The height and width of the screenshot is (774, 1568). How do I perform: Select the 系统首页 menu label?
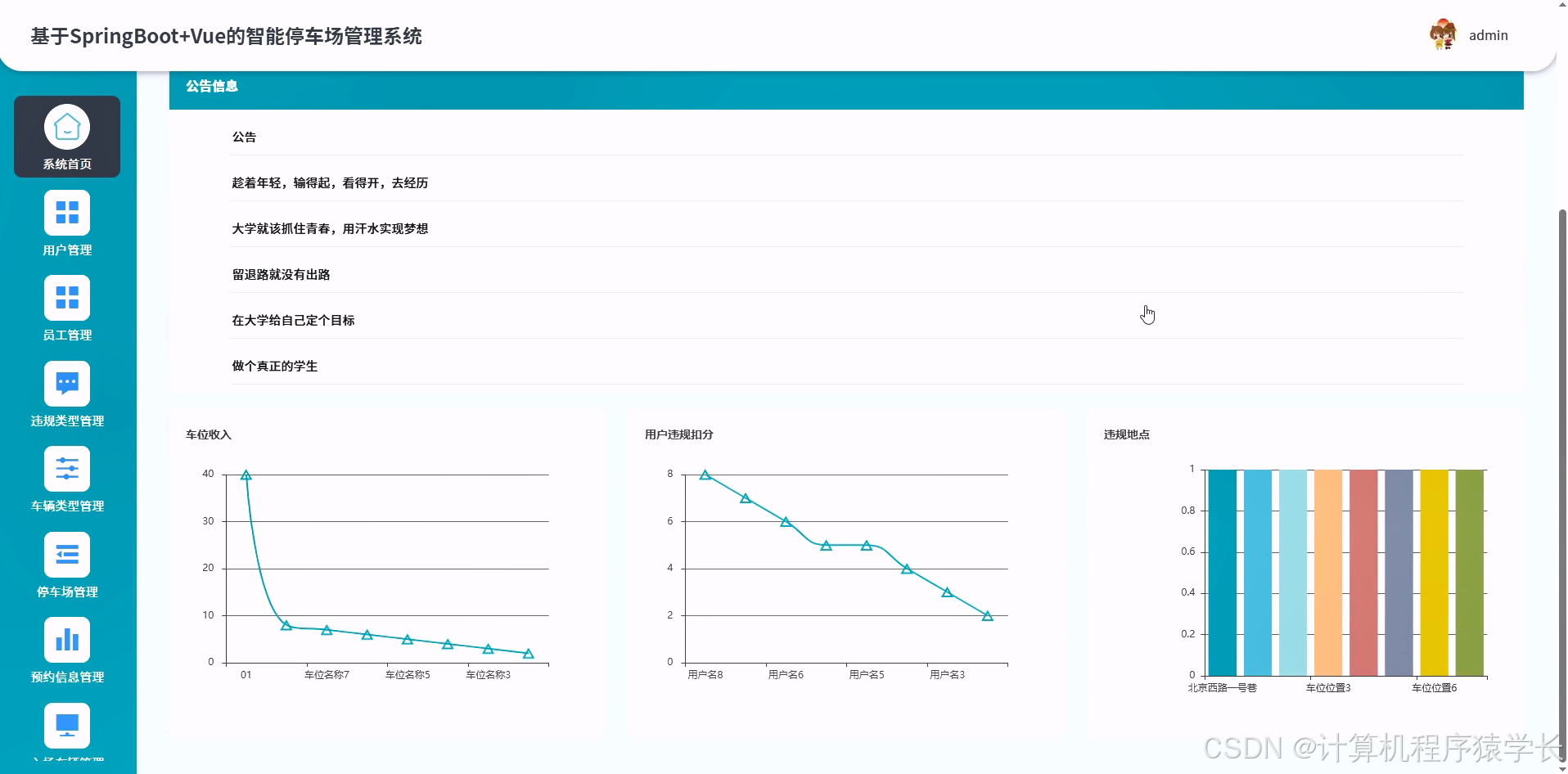point(67,164)
